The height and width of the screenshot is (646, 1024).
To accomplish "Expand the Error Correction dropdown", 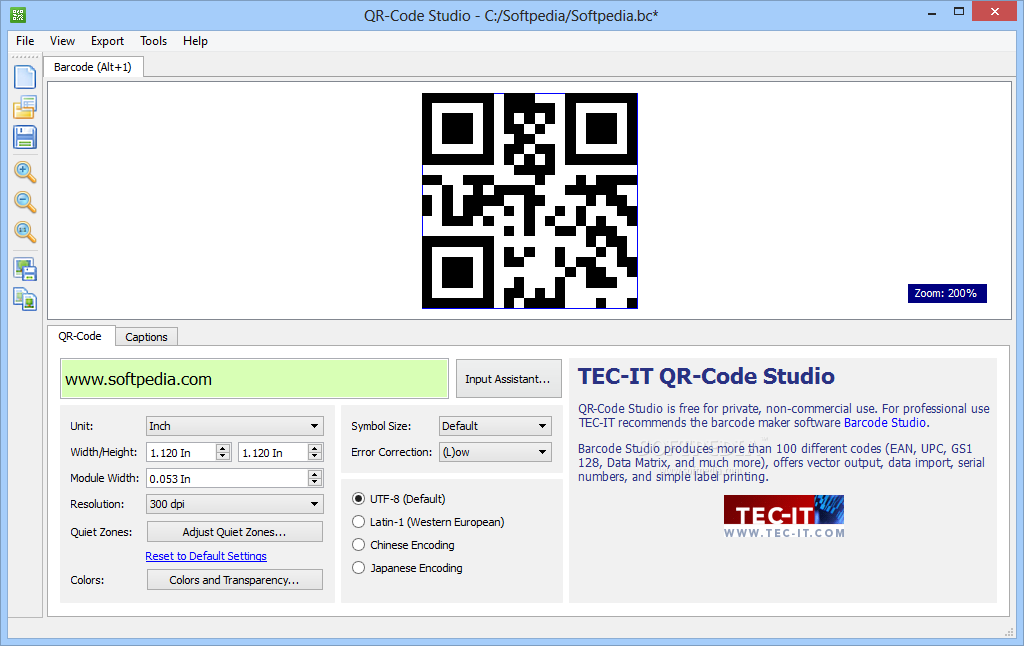I will click(495, 452).
